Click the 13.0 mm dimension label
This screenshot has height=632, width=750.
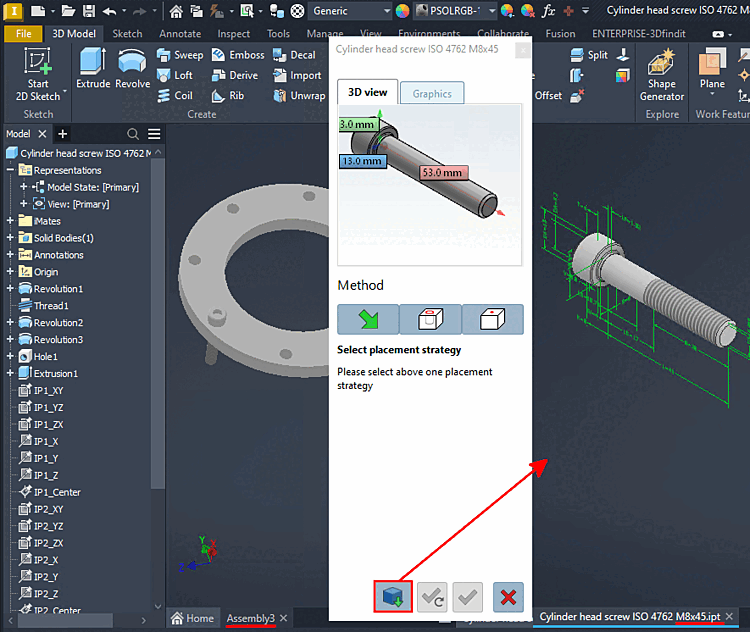pos(362,161)
